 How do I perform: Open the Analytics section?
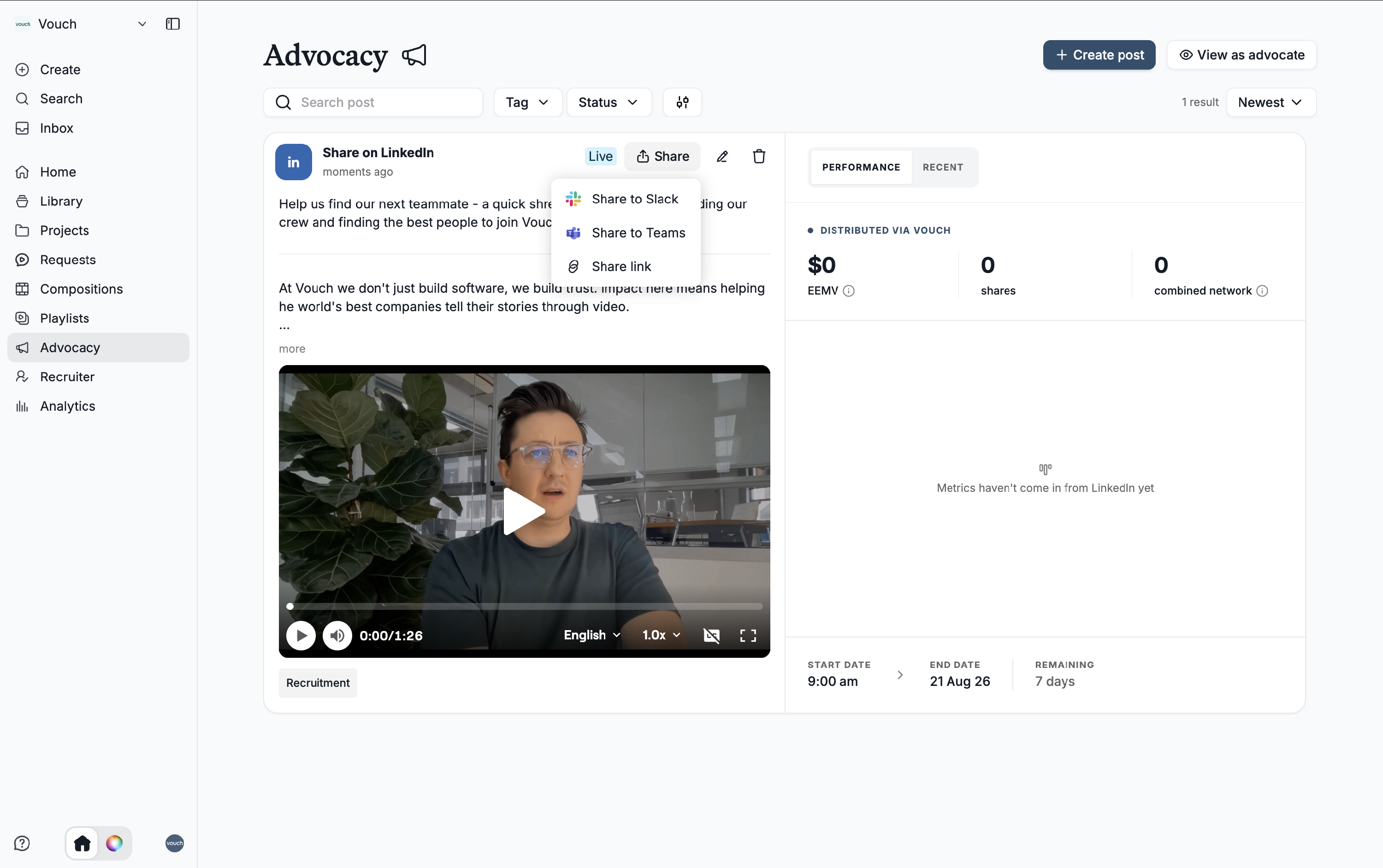[98, 406]
